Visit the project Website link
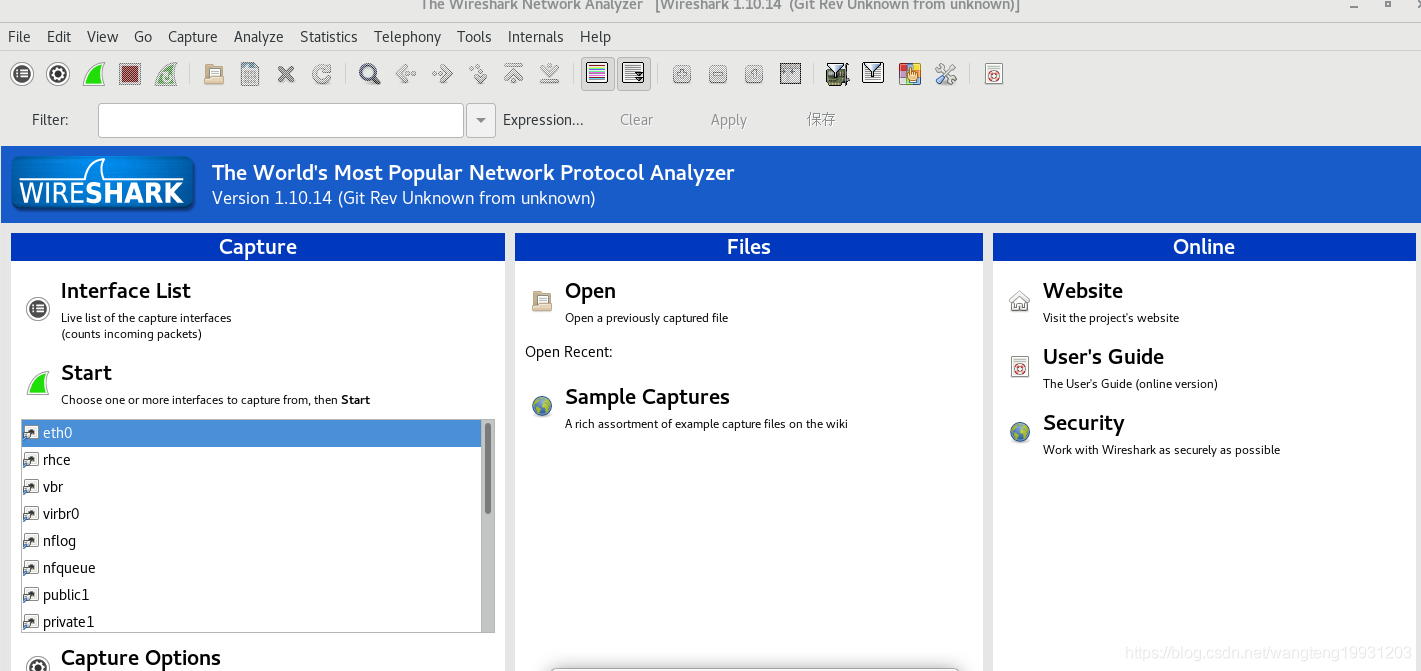 point(1083,291)
